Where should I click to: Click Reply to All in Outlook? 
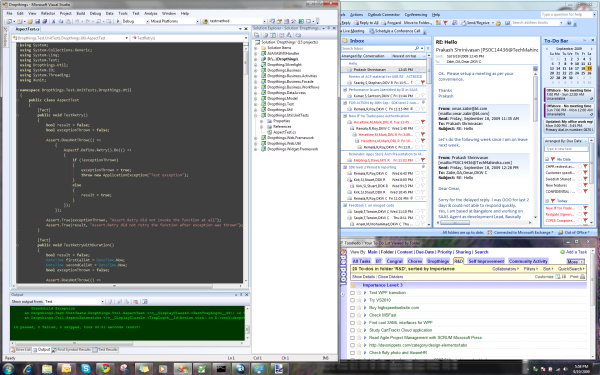coord(366,23)
